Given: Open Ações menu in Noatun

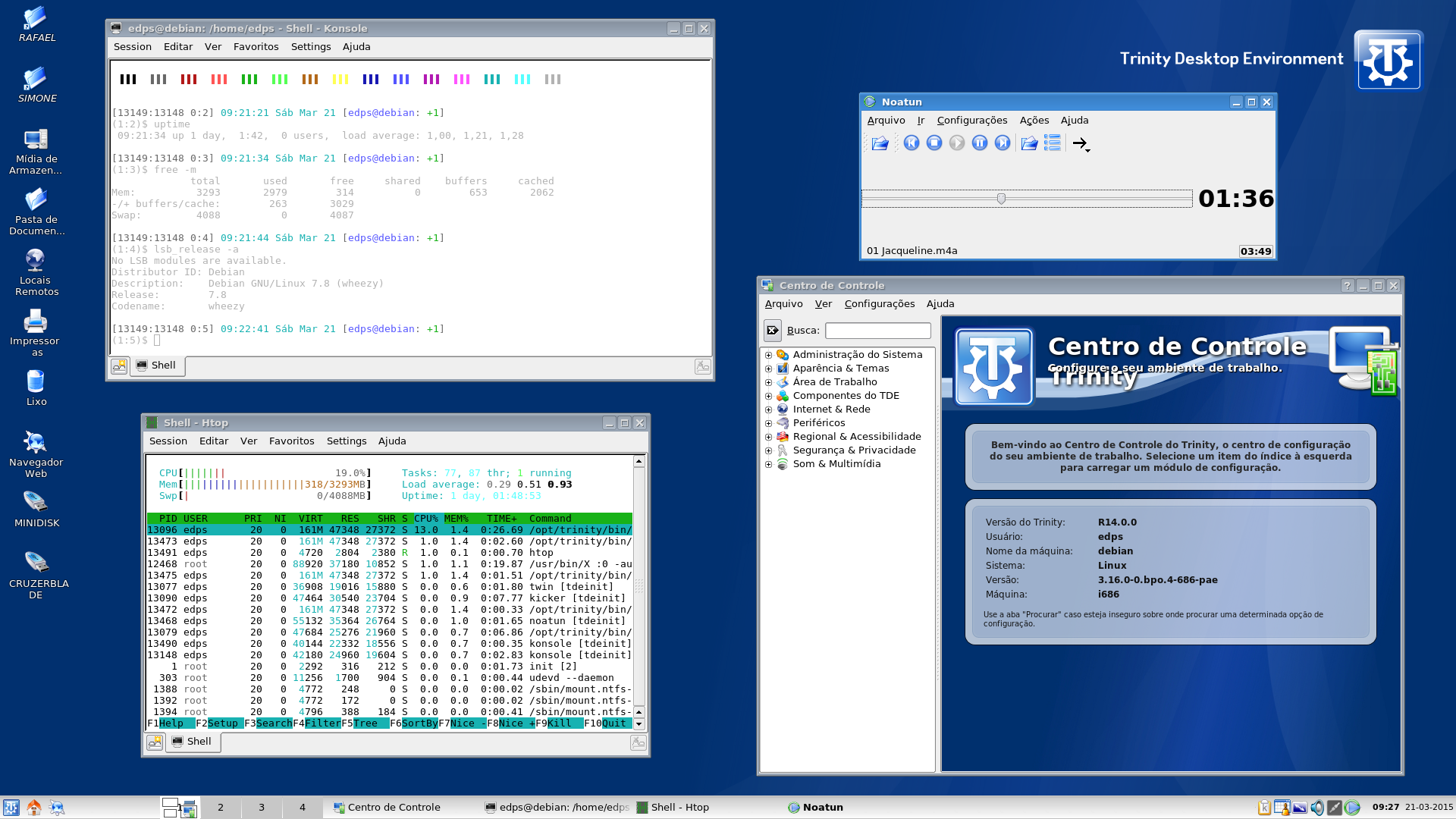Looking at the screenshot, I should (1034, 121).
